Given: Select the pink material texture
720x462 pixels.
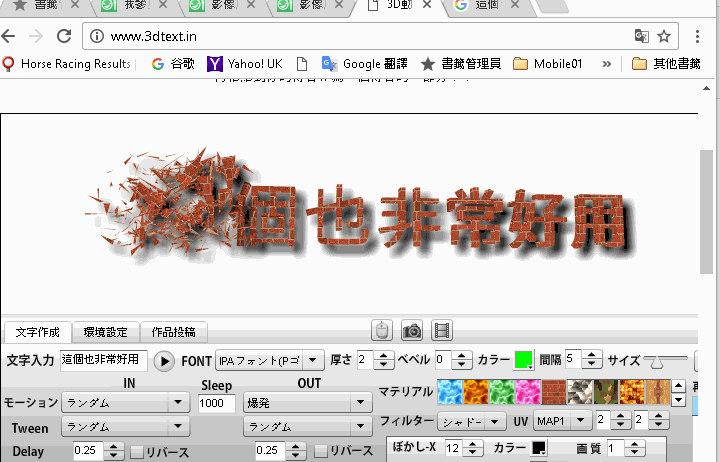Looking at the screenshot, I should (528, 392).
